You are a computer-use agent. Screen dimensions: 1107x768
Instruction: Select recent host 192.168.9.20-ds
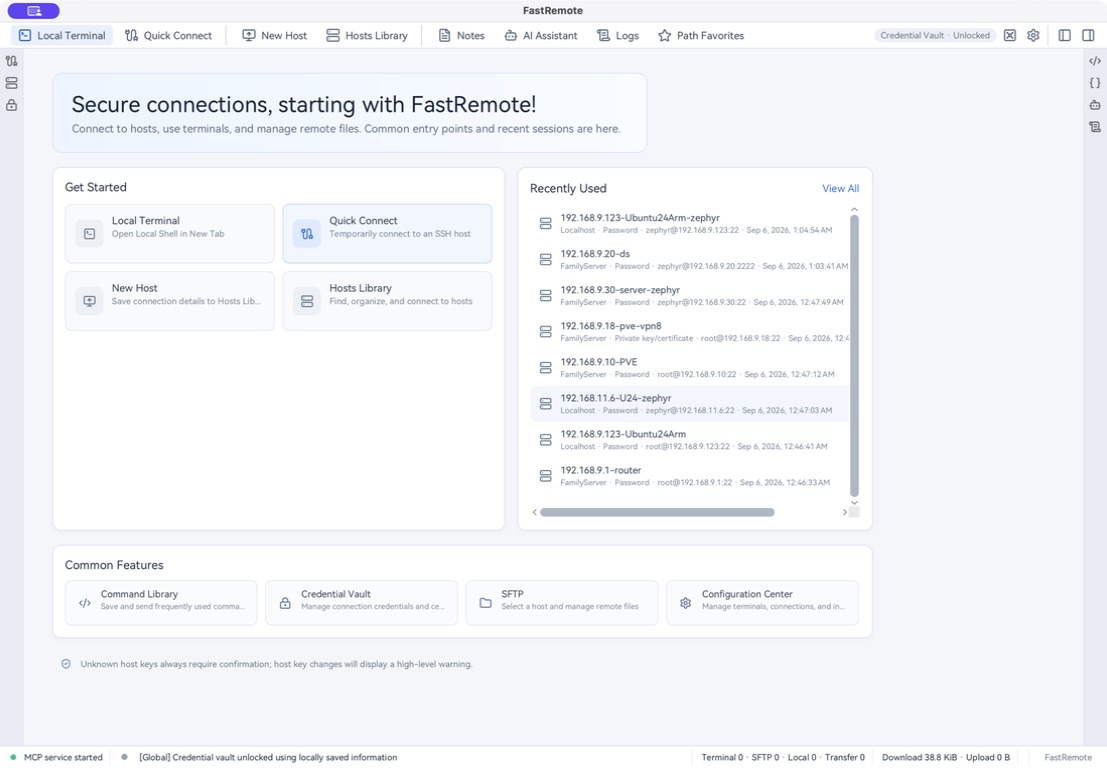tap(689, 260)
